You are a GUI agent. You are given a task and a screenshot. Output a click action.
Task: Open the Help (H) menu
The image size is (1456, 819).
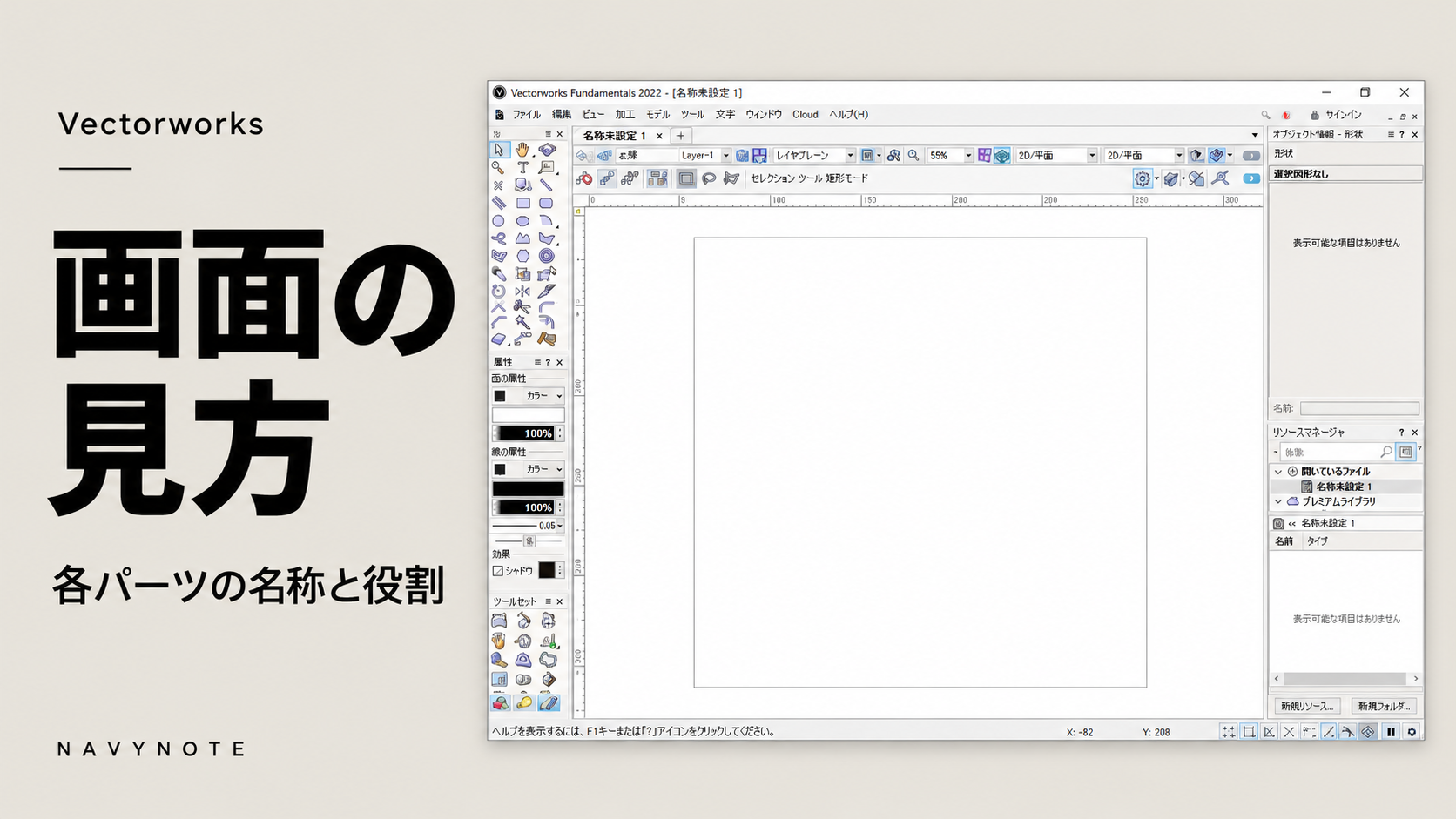tap(848, 115)
